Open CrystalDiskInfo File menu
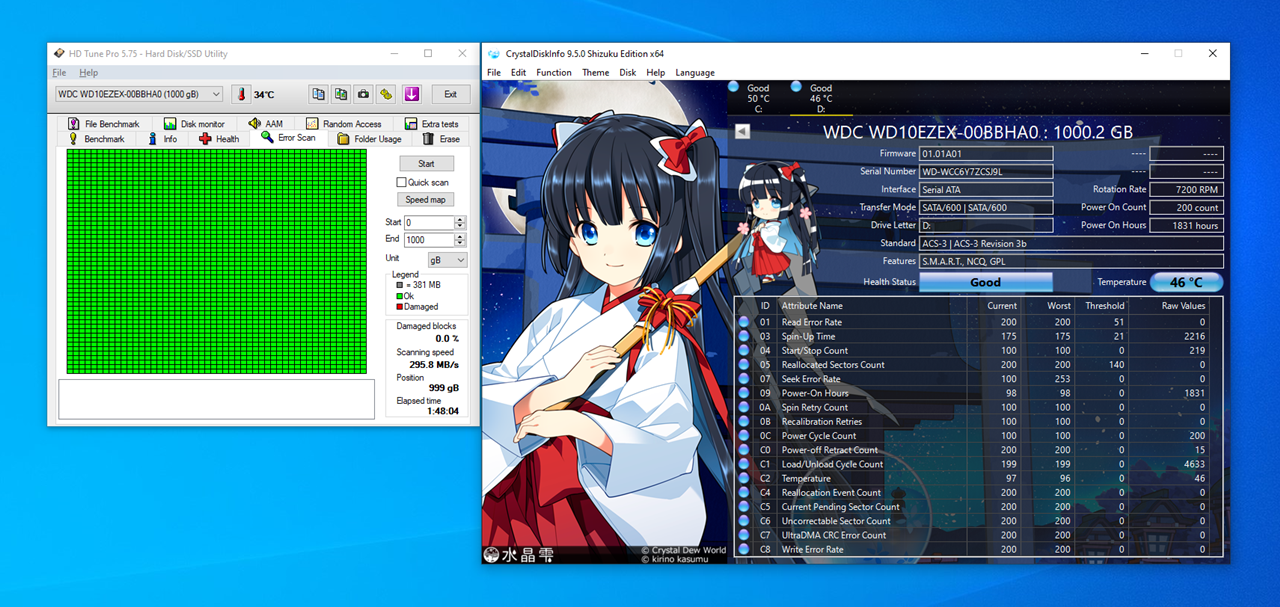The height and width of the screenshot is (607, 1280). 494,72
